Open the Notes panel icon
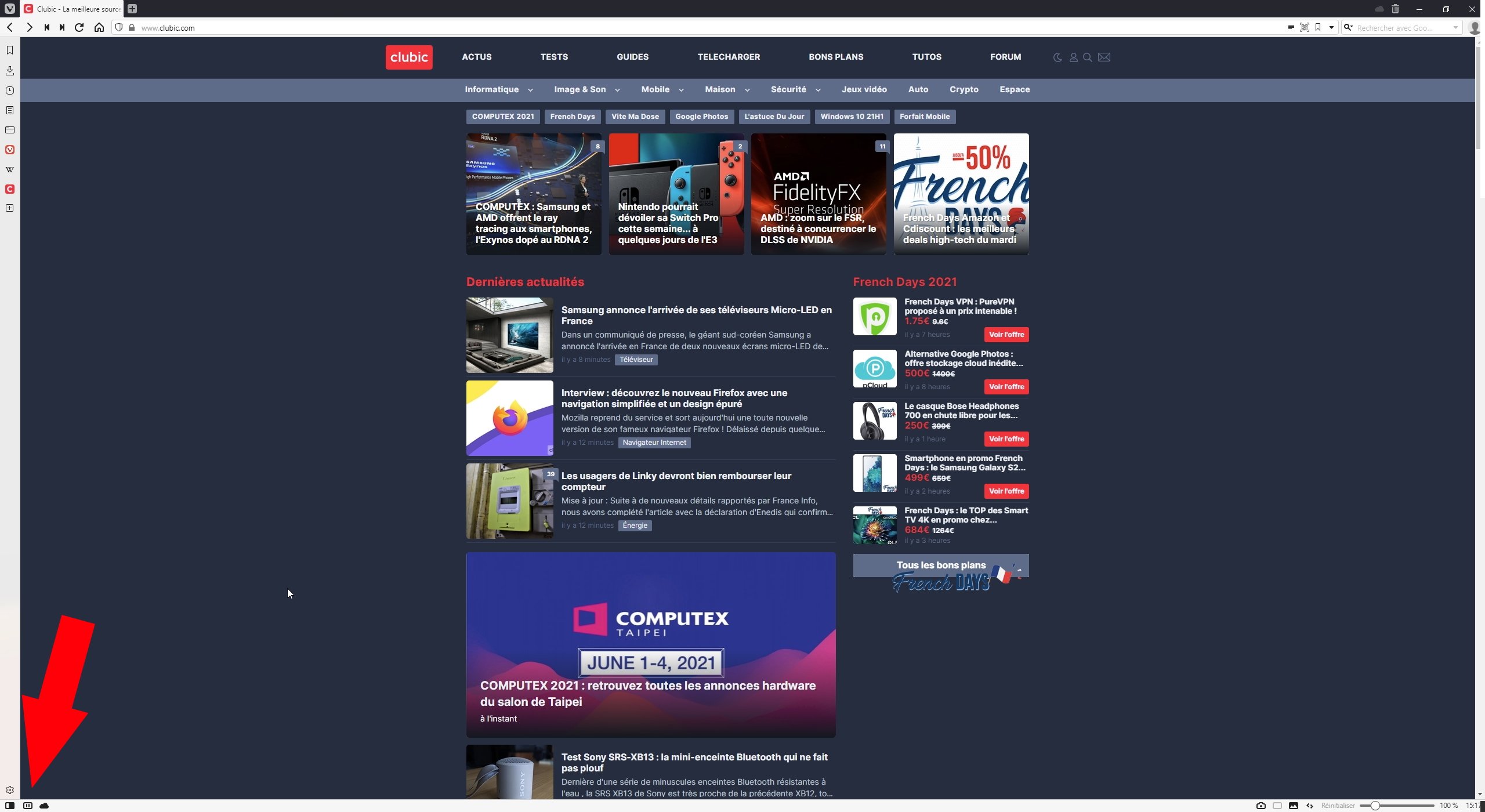Screen dimensions: 1485x812 coord(10,110)
